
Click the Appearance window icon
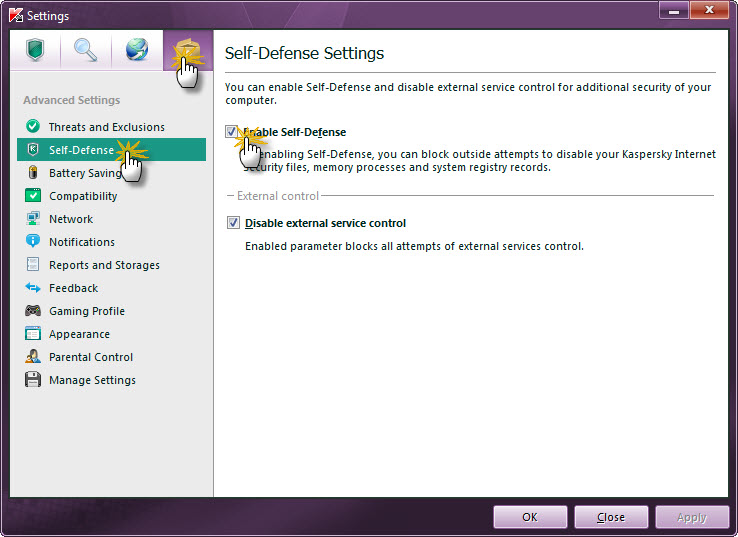(32, 334)
